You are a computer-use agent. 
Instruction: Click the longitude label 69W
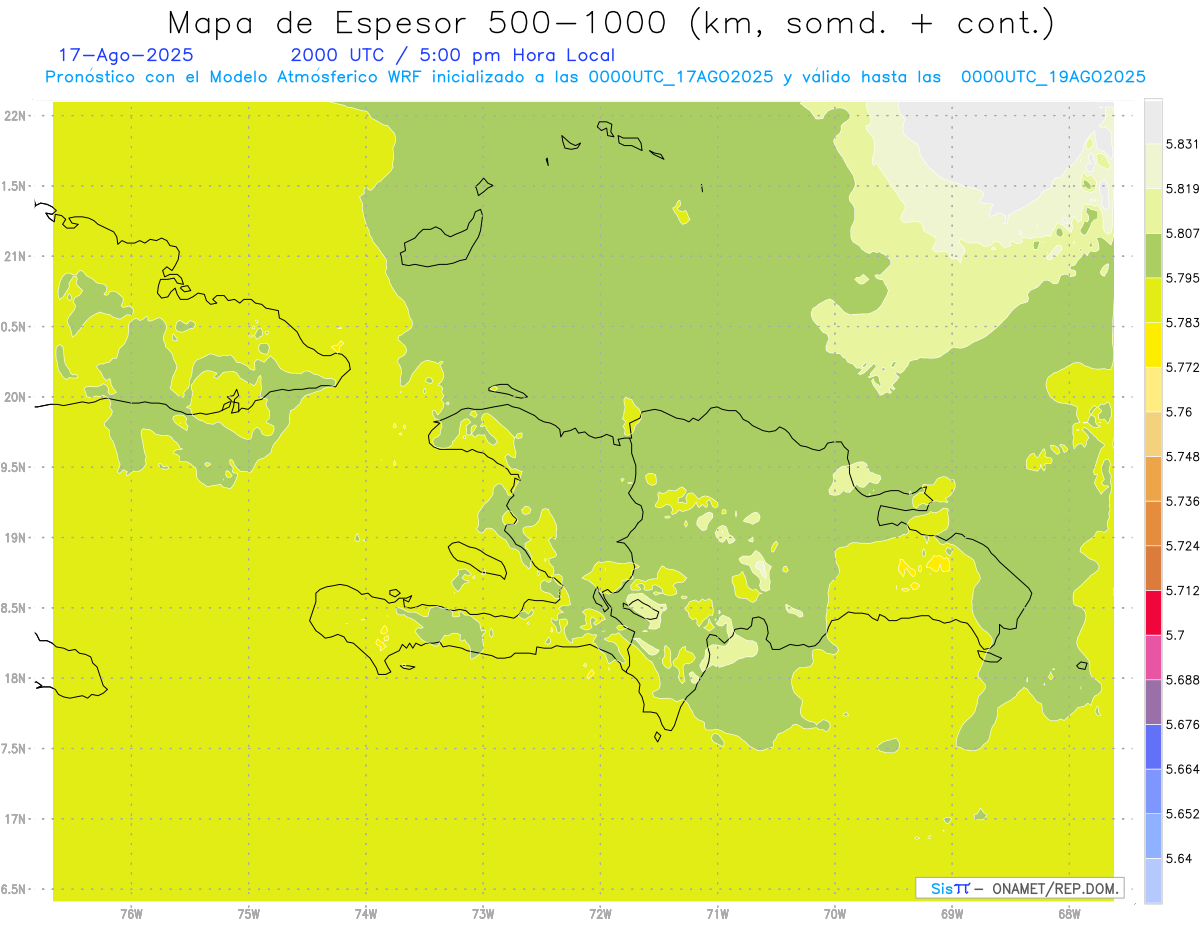(952, 913)
